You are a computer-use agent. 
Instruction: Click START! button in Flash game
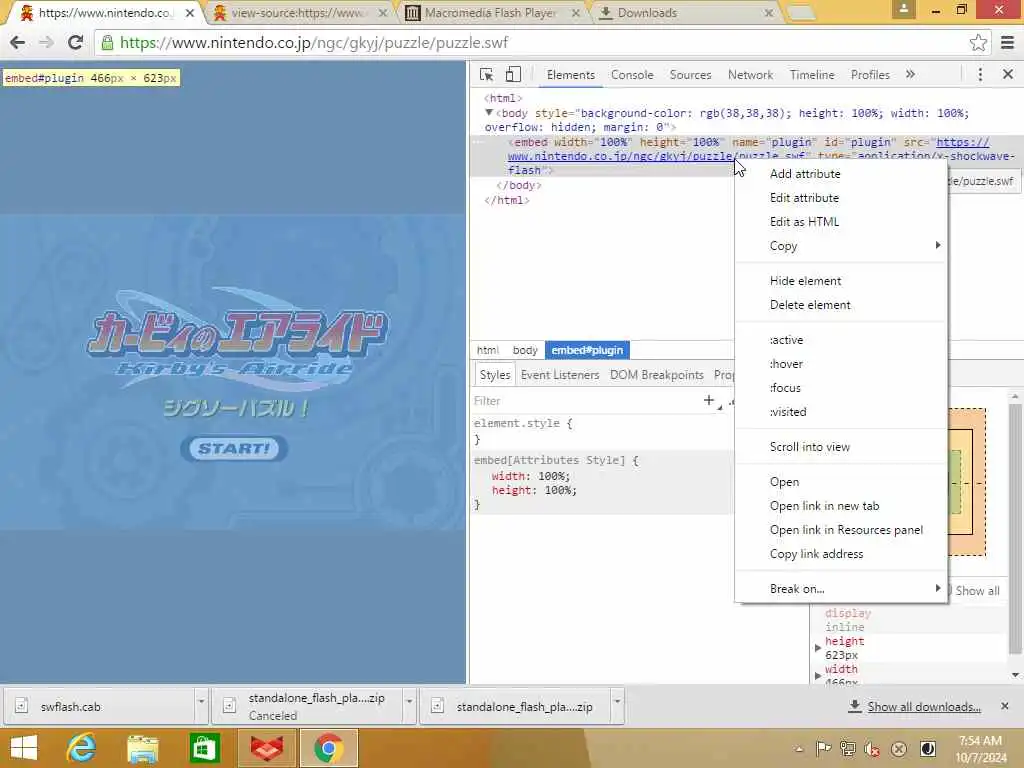click(x=234, y=449)
